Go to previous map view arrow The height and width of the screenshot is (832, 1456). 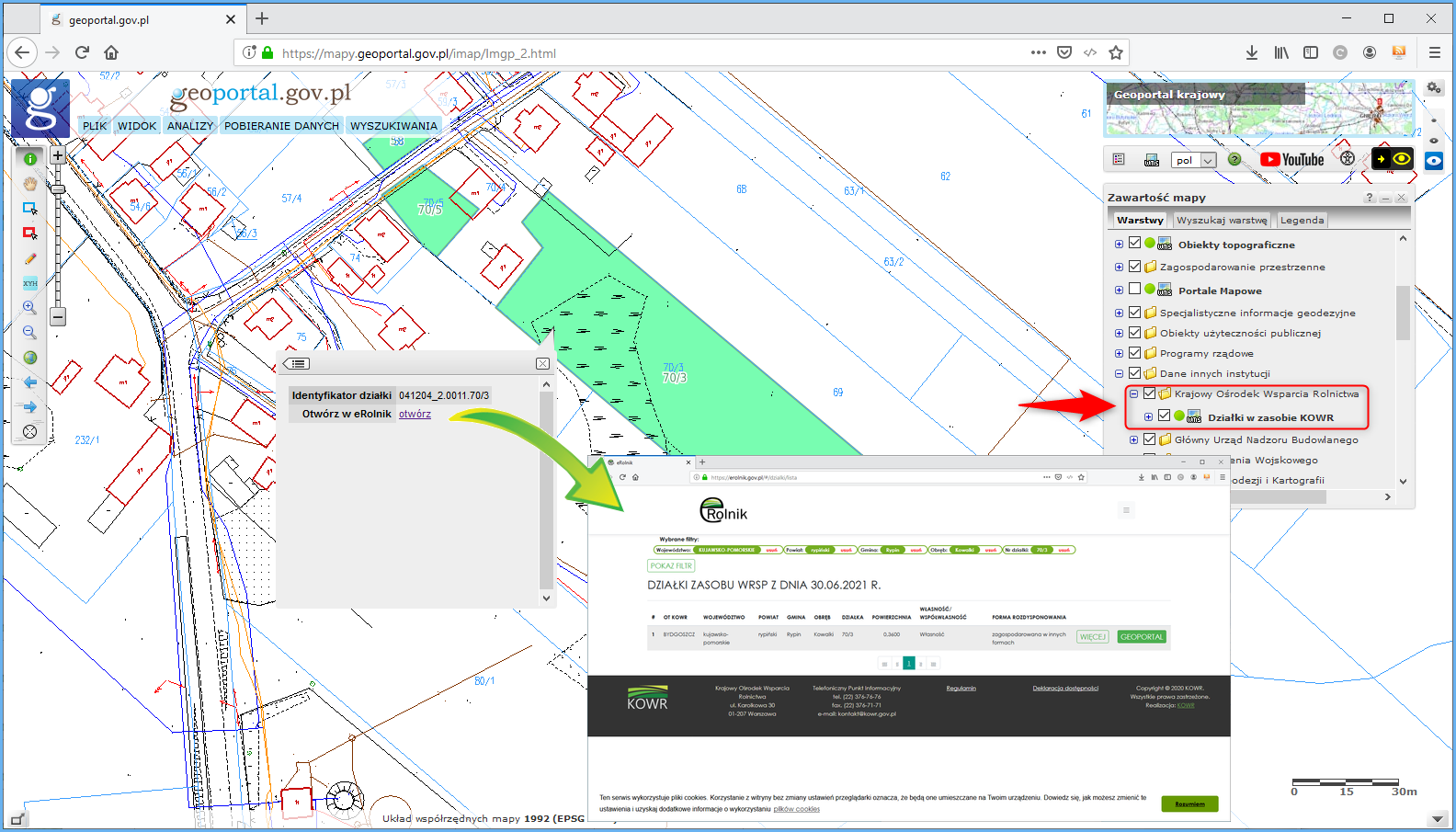pyautogui.click(x=30, y=382)
